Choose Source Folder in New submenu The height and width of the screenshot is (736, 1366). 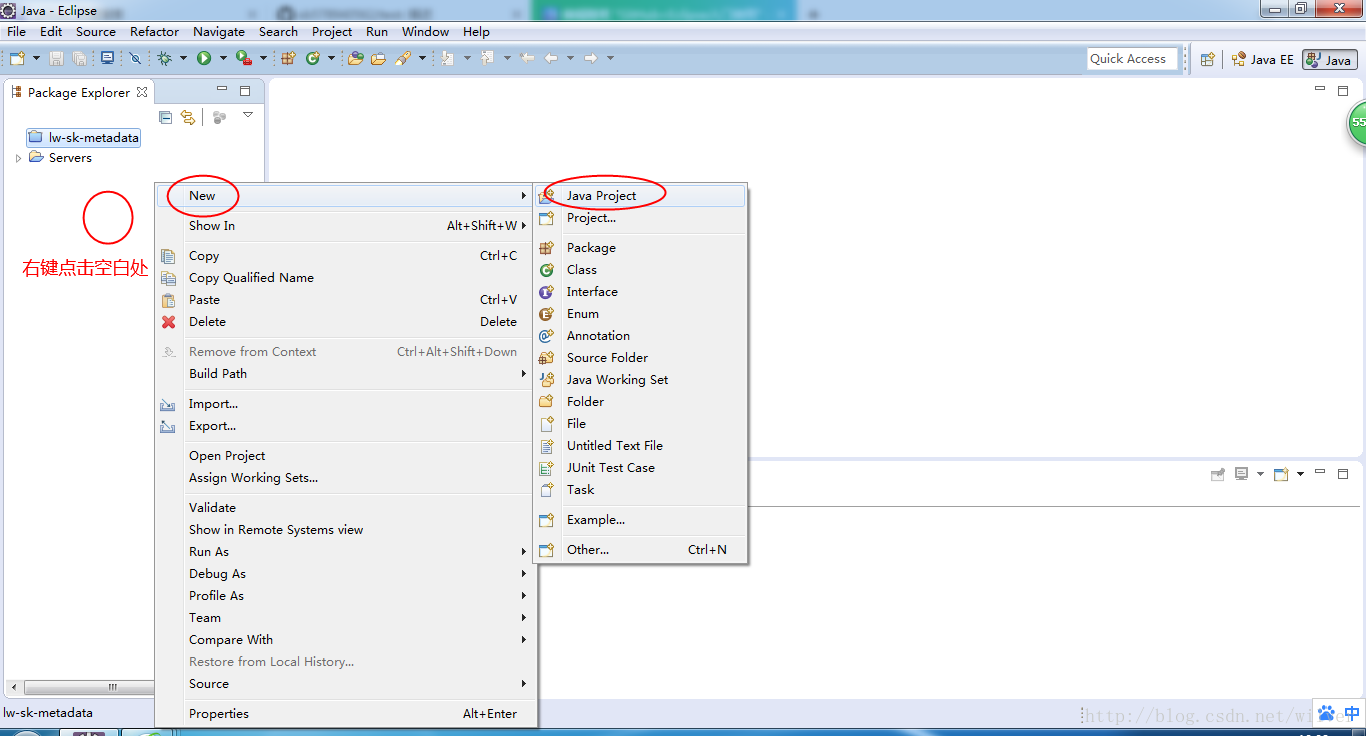641,358
